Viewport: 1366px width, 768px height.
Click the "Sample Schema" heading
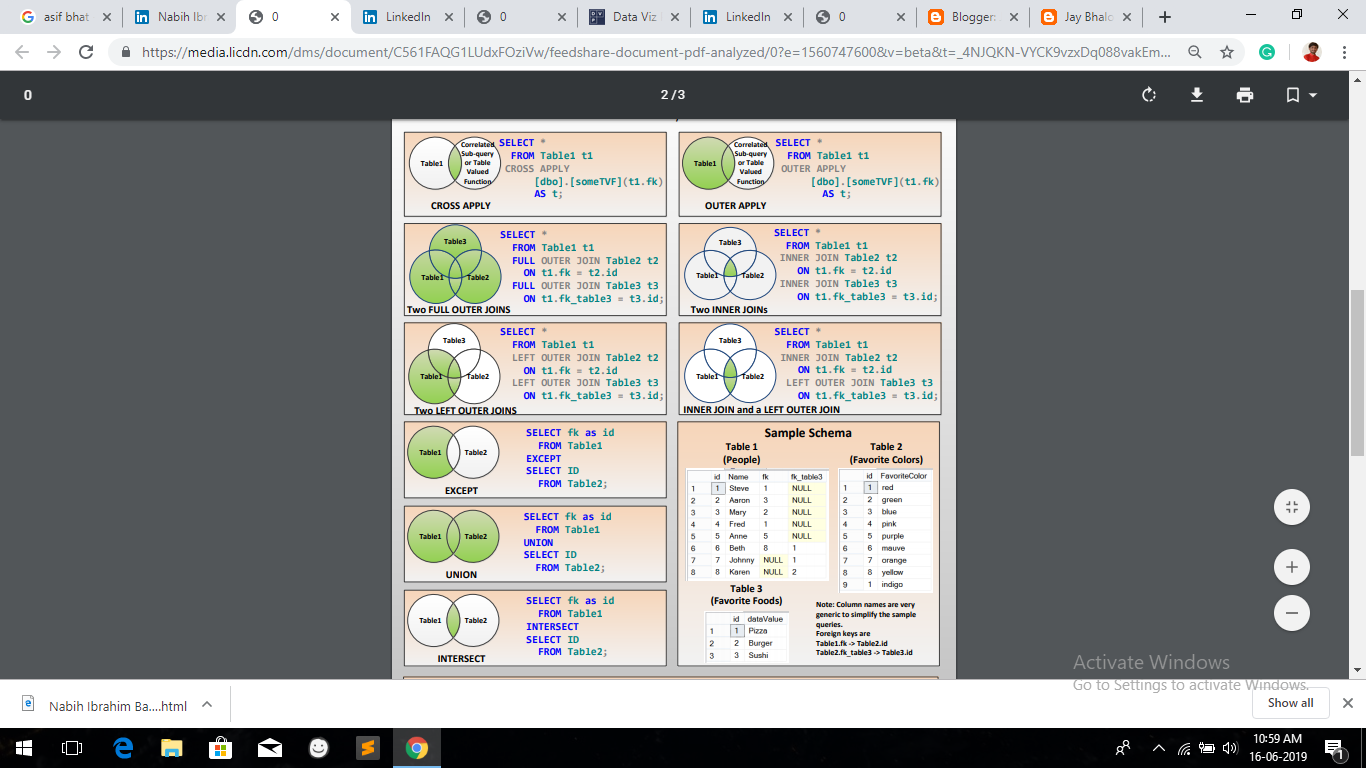pos(808,433)
